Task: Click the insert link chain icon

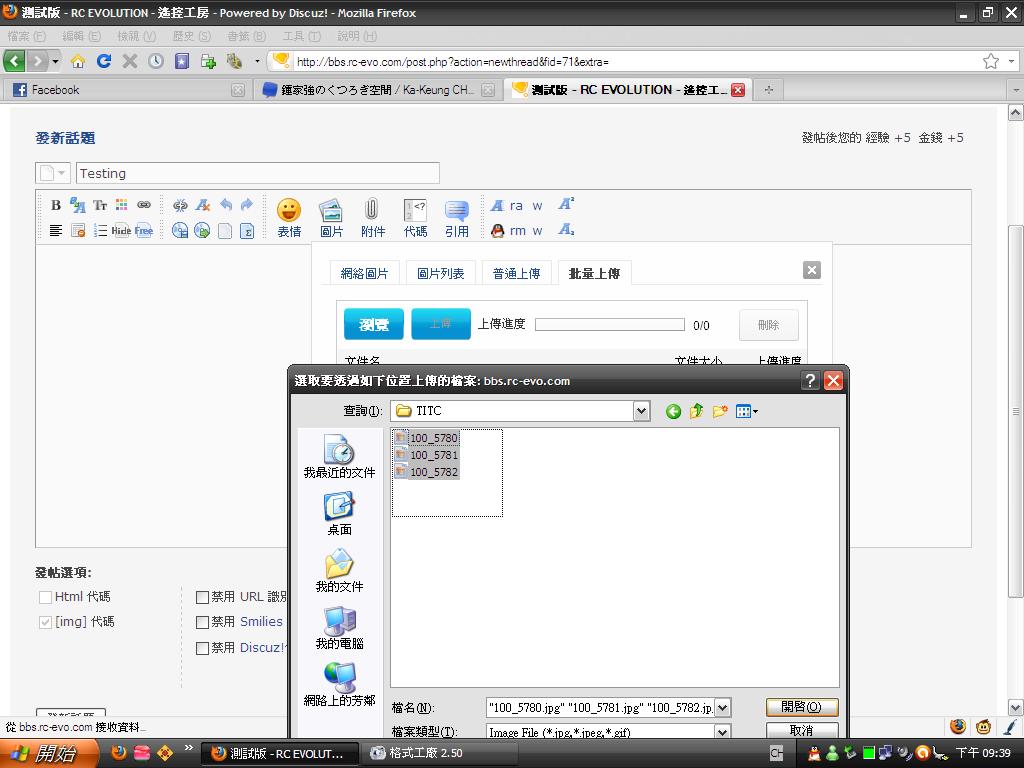Action: tap(144, 205)
